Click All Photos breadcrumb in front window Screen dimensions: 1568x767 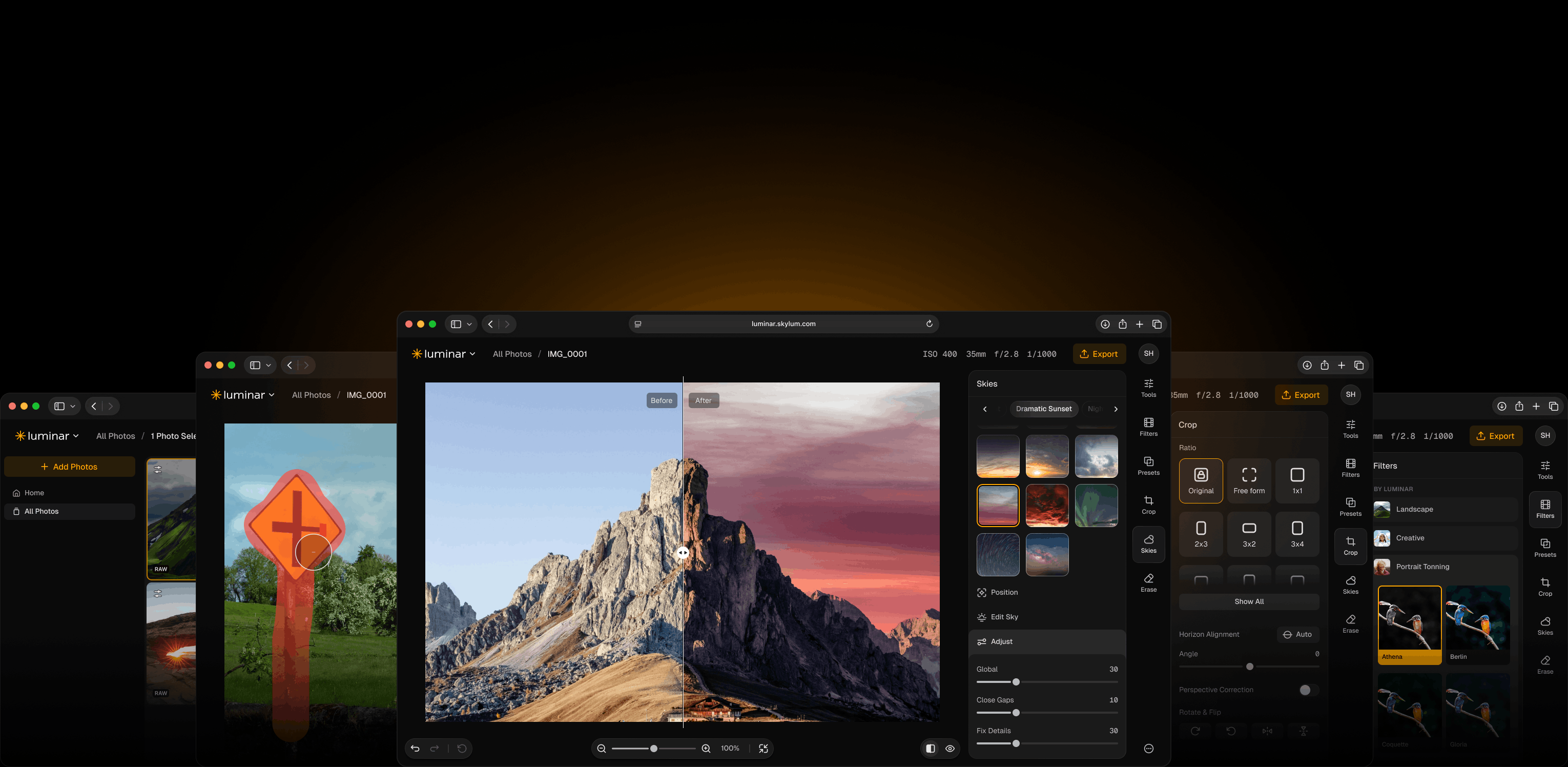512,354
